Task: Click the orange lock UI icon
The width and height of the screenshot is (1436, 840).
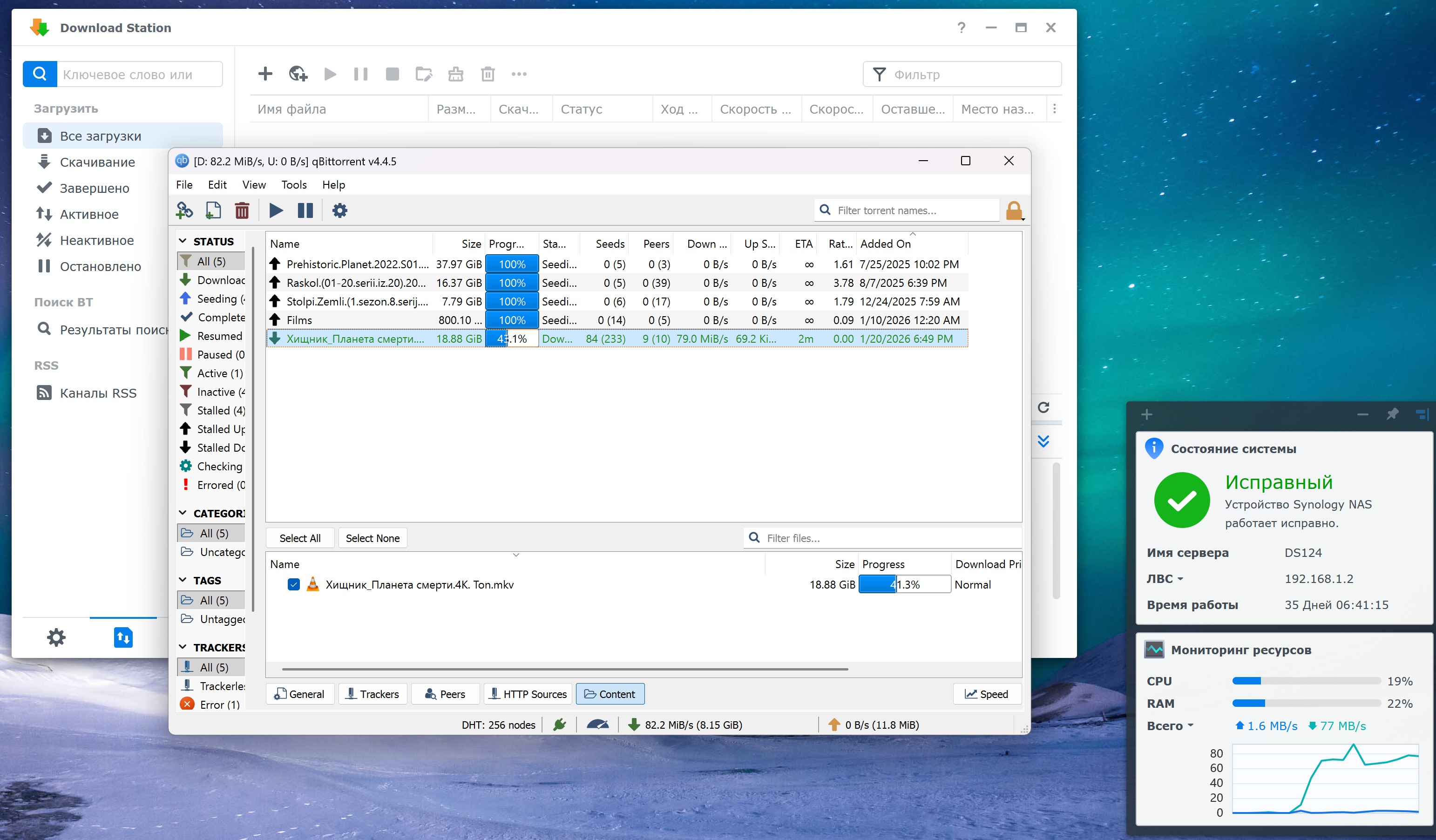Action: click(1014, 210)
